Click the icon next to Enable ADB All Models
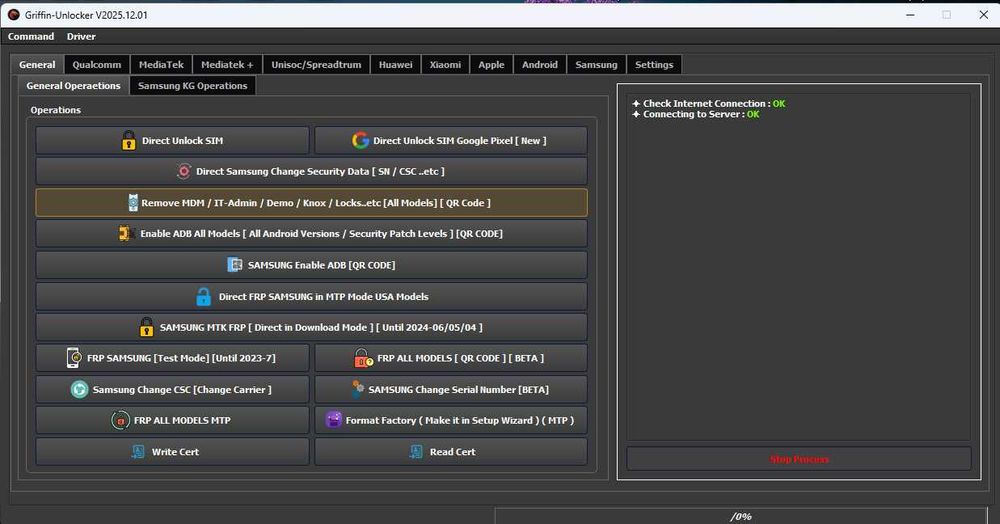This screenshot has width=1000, height=524. (126, 233)
